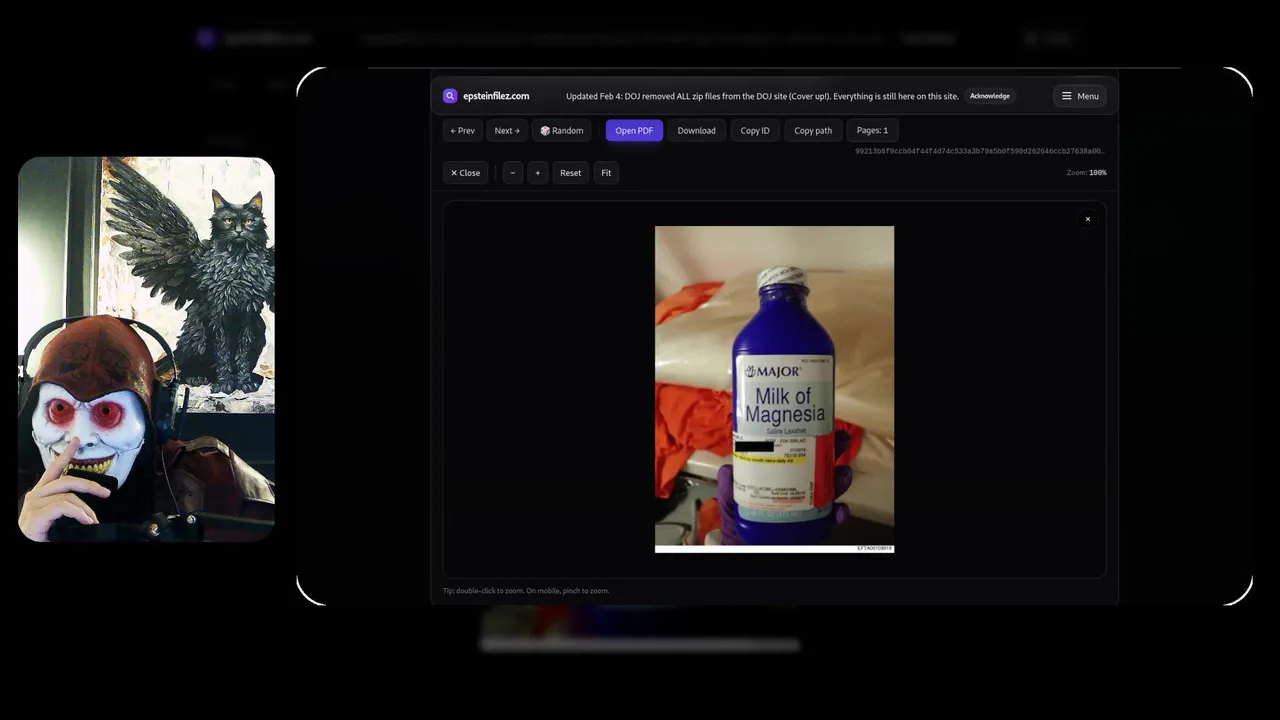1280x720 pixels.
Task: Close the viewer with × Close
Action: coord(465,173)
